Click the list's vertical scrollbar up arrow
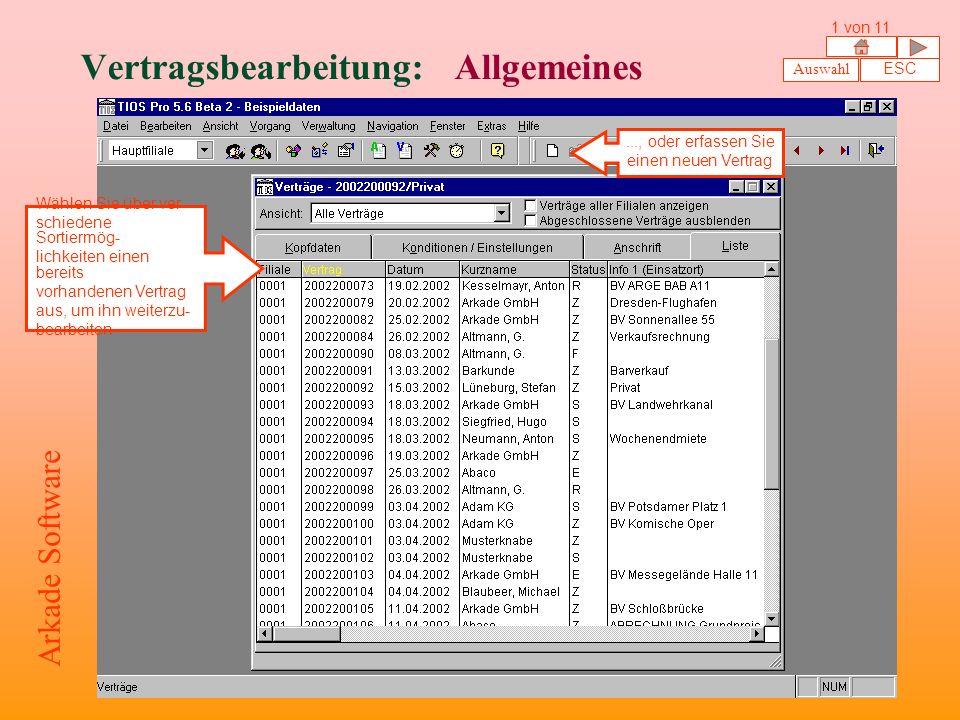Viewport: 960px width, 720px height. [771, 269]
